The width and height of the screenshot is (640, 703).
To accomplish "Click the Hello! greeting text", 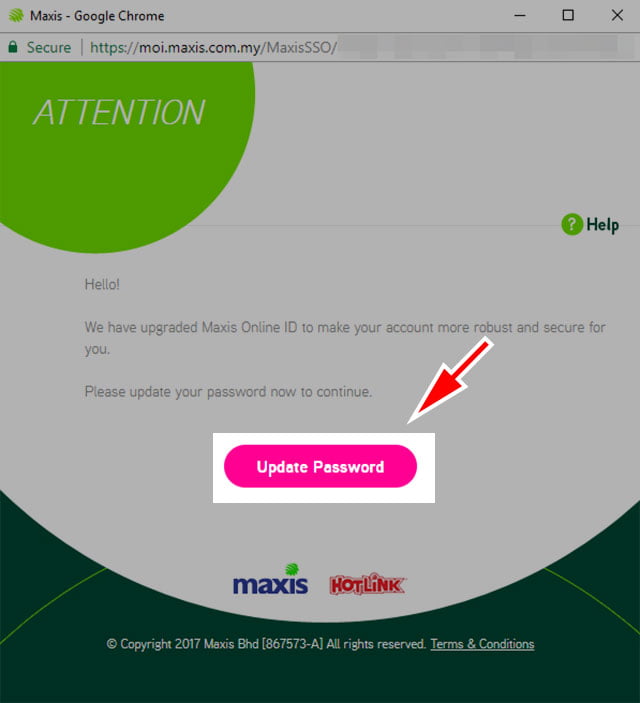I will (102, 284).
